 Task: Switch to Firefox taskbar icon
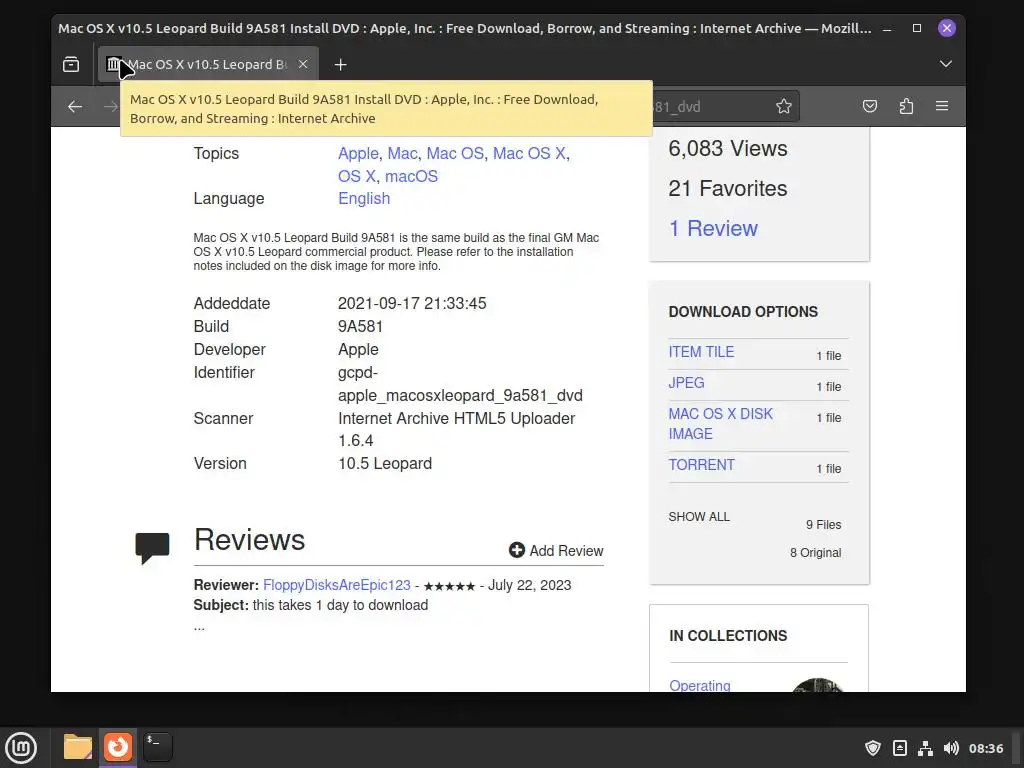(x=118, y=747)
